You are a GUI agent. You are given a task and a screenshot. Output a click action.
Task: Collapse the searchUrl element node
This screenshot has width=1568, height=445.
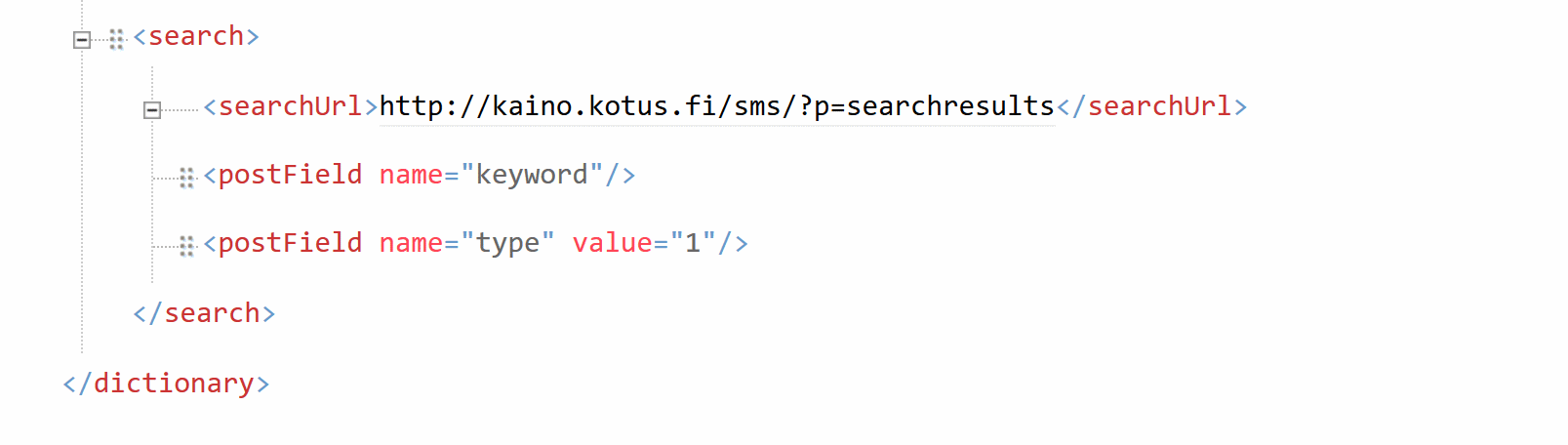tap(151, 110)
